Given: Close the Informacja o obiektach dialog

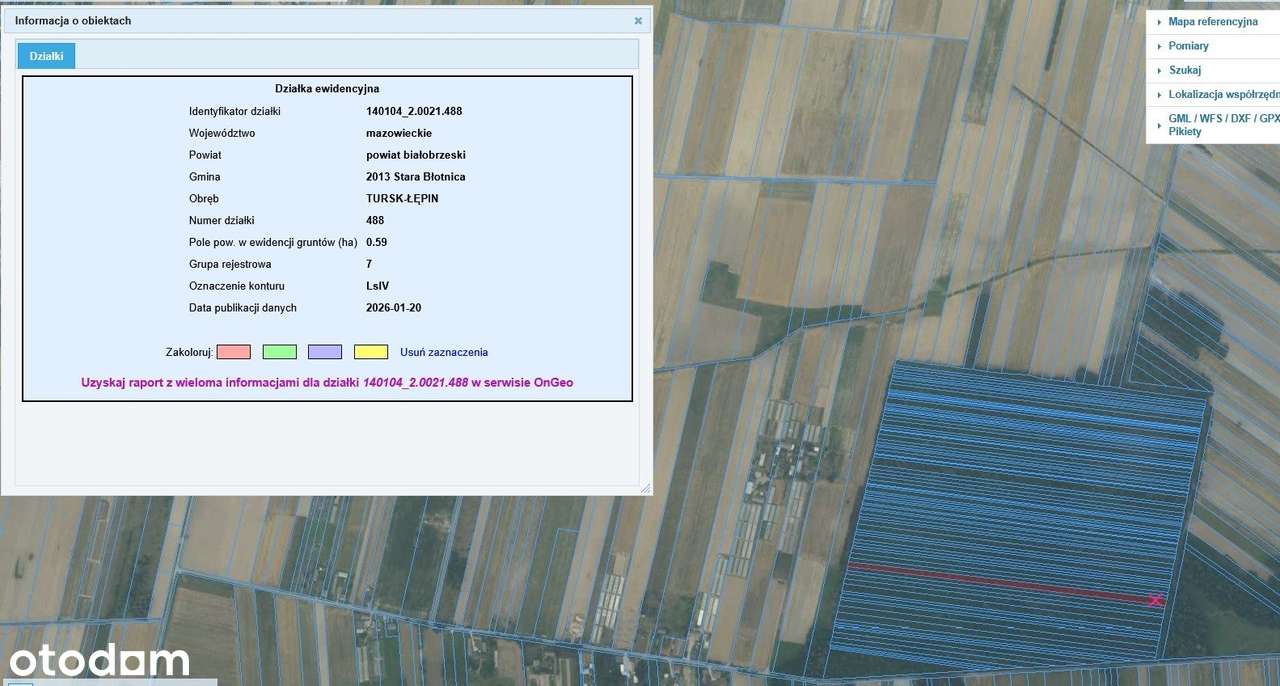Looking at the screenshot, I should (638, 20).
